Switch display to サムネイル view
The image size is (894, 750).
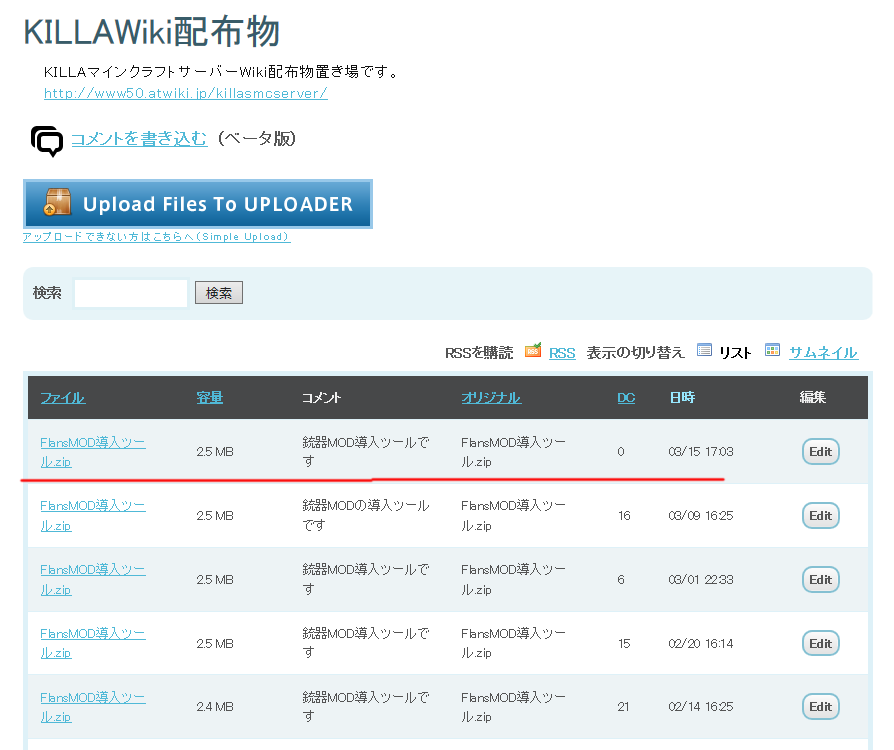(823, 352)
